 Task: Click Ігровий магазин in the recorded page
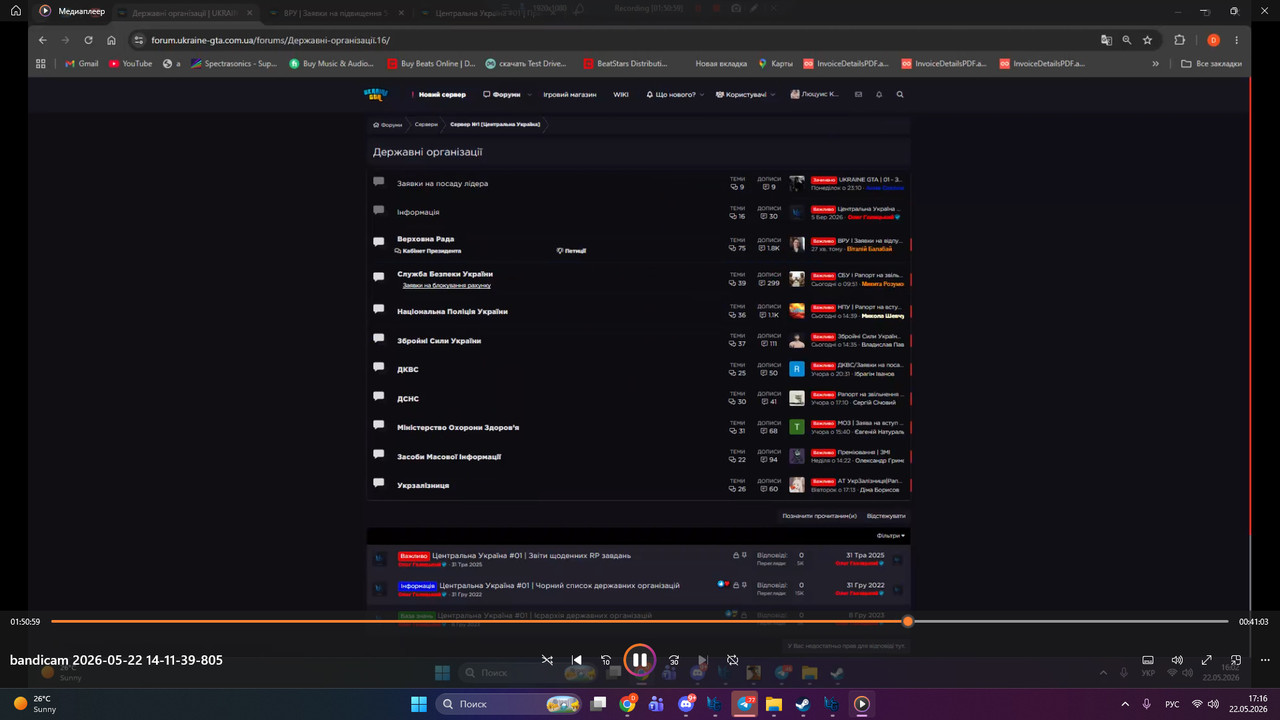coord(570,94)
